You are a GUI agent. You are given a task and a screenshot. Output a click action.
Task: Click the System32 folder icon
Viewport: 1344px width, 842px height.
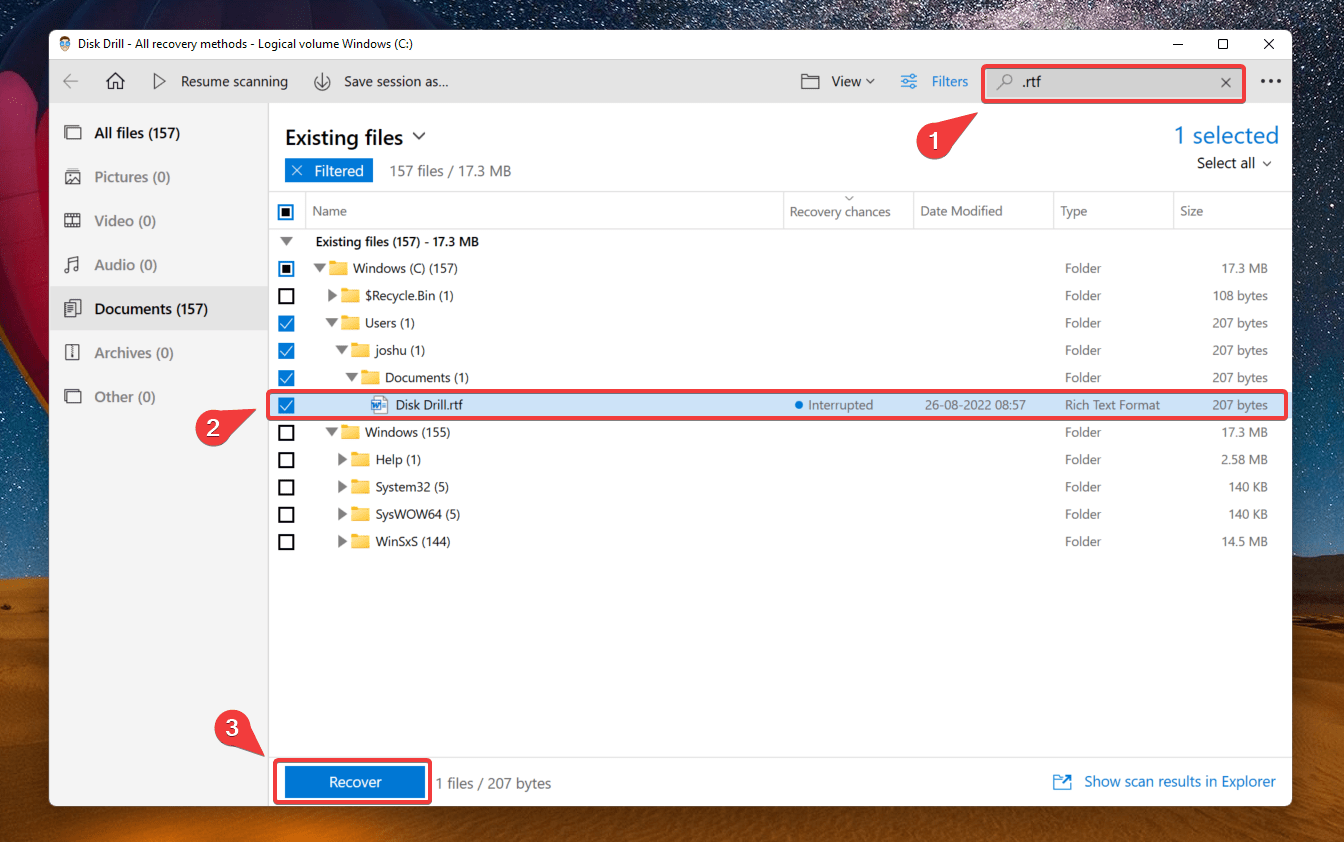360,487
